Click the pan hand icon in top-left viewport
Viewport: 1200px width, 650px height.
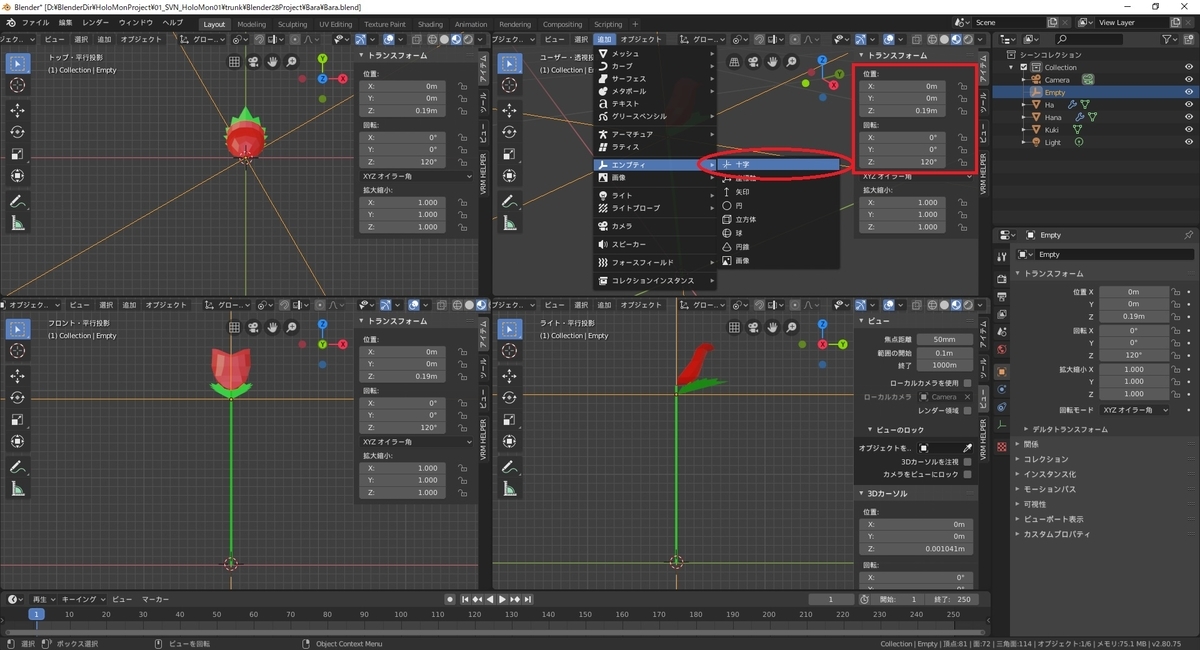[272, 62]
